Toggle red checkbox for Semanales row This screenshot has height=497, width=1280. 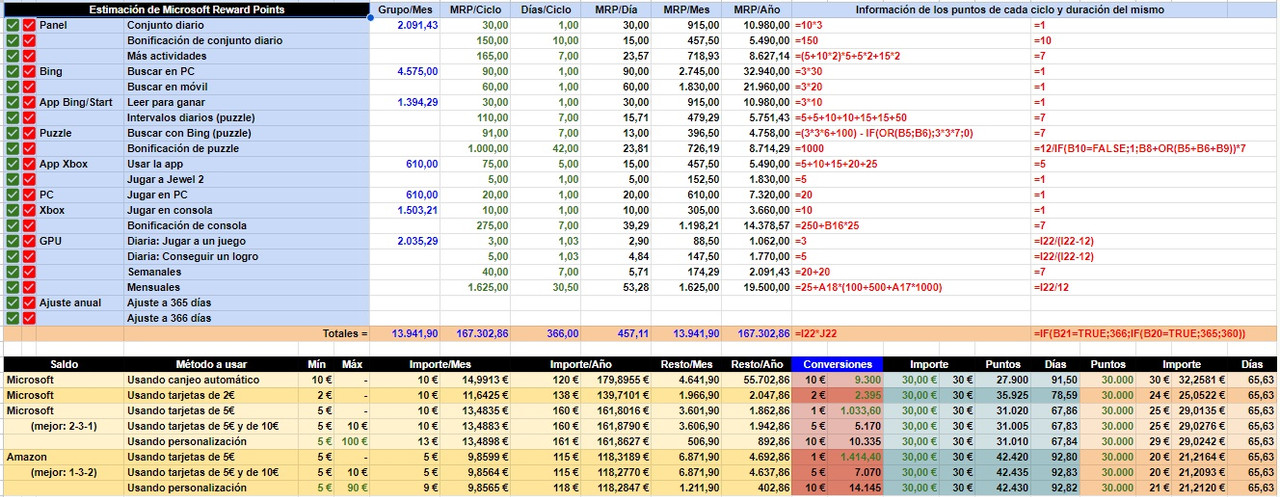[29, 271]
